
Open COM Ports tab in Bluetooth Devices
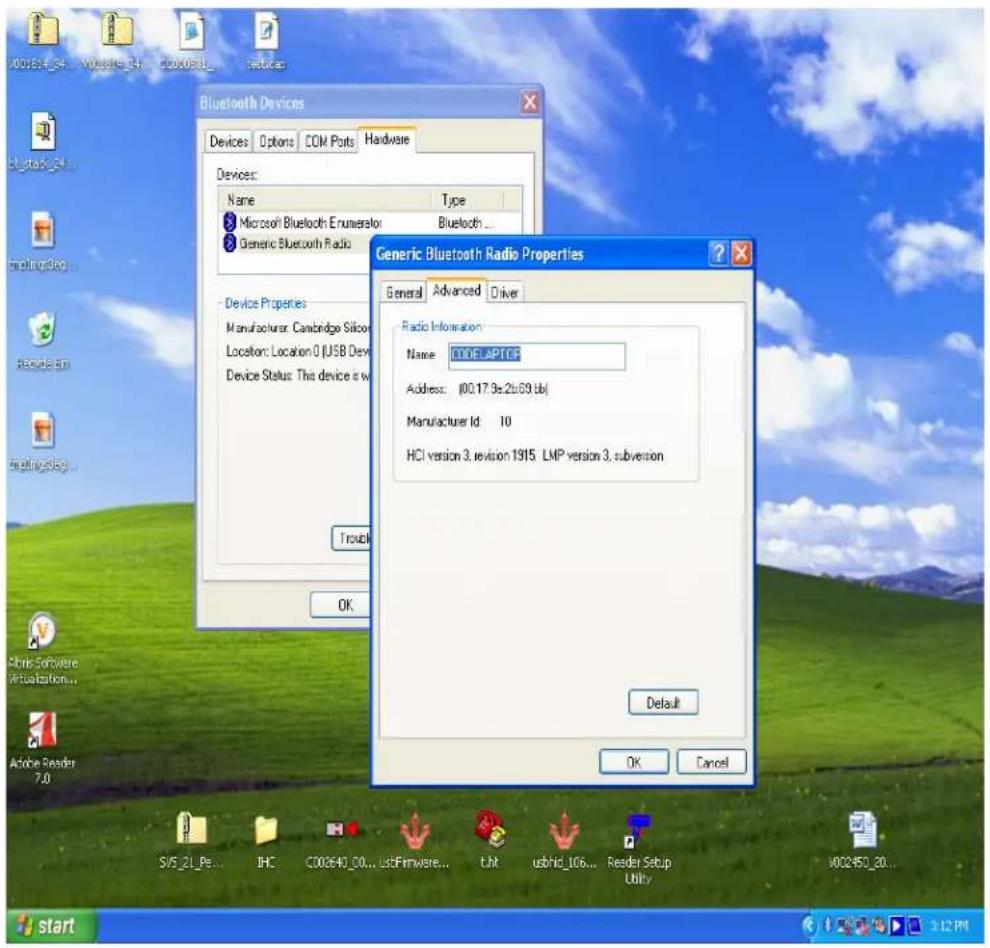point(330,141)
